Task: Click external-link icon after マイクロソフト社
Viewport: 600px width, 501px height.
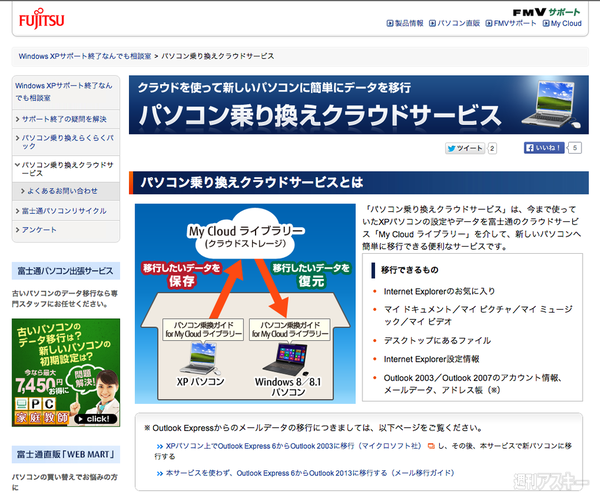Action: click(x=431, y=446)
